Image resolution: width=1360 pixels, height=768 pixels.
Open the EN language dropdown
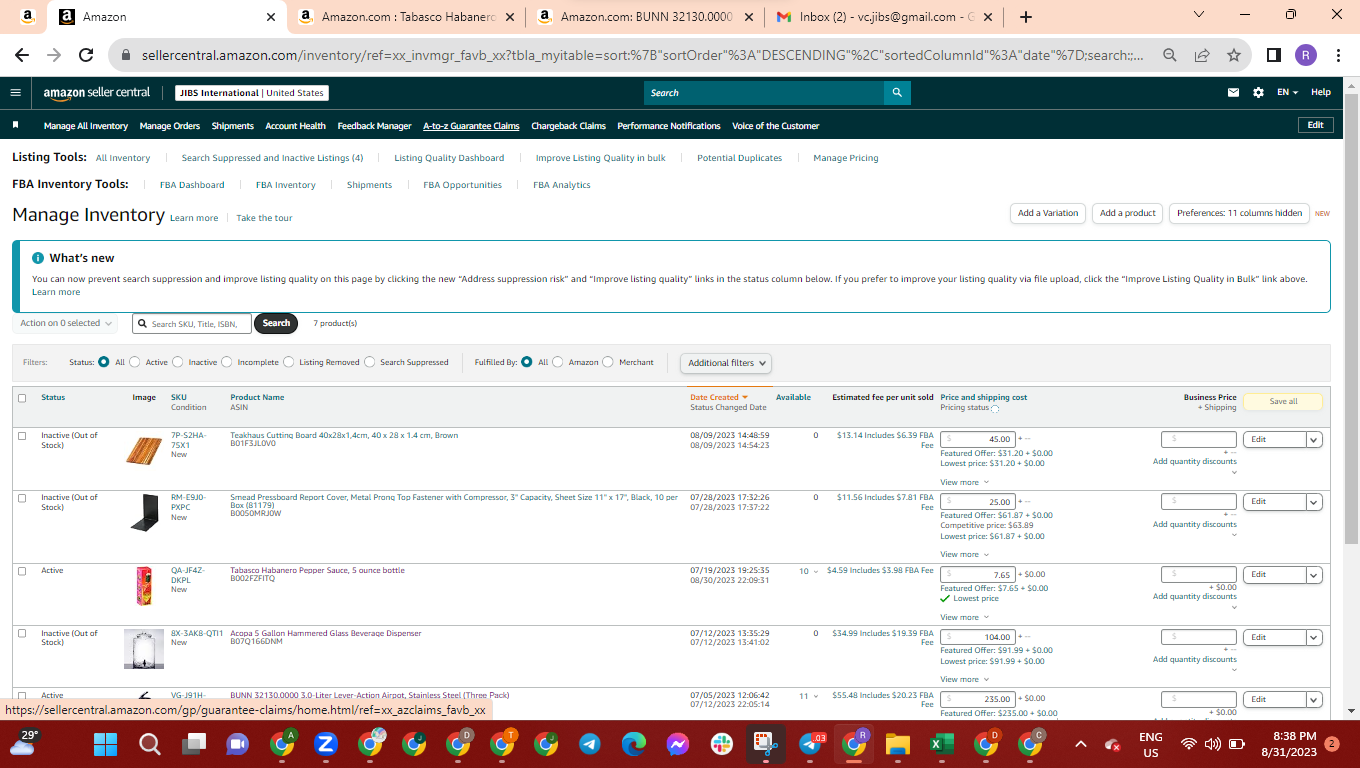point(1287,93)
